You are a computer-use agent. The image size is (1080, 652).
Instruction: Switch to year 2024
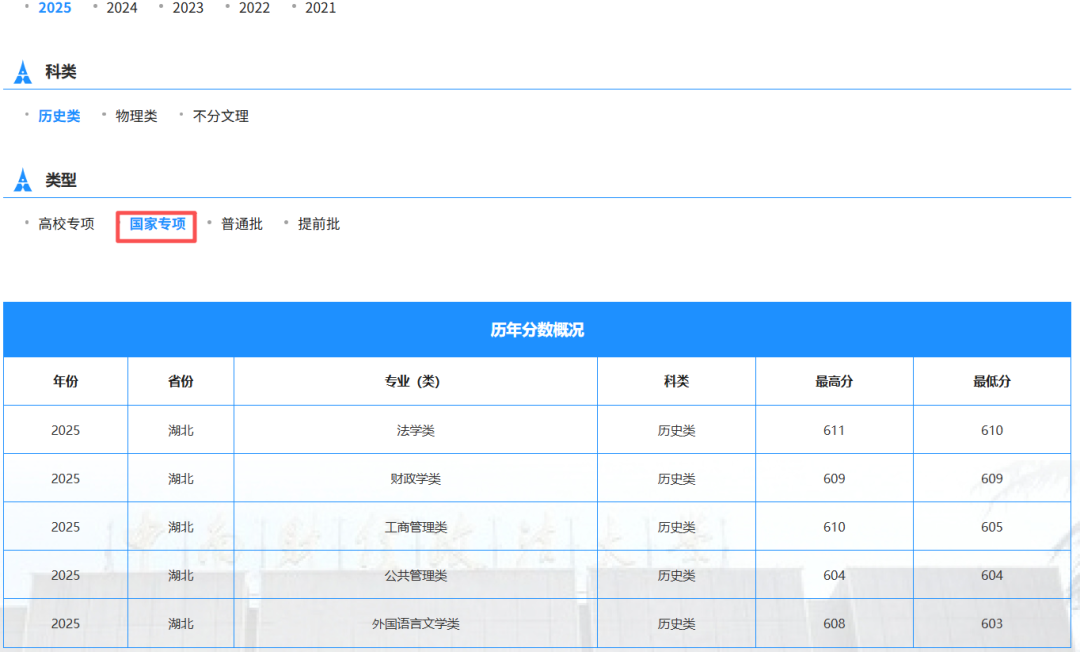tap(122, 8)
